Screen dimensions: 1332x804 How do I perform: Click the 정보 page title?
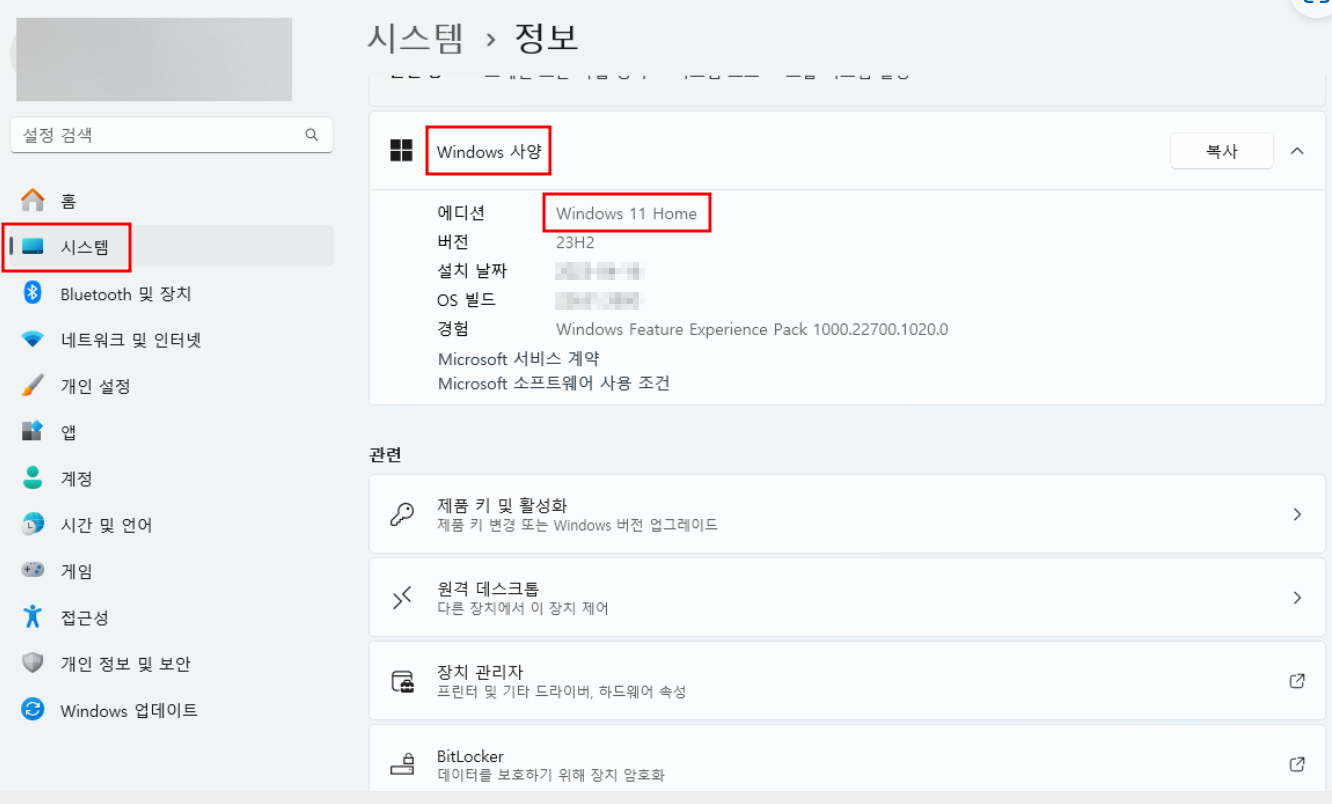click(546, 38)
